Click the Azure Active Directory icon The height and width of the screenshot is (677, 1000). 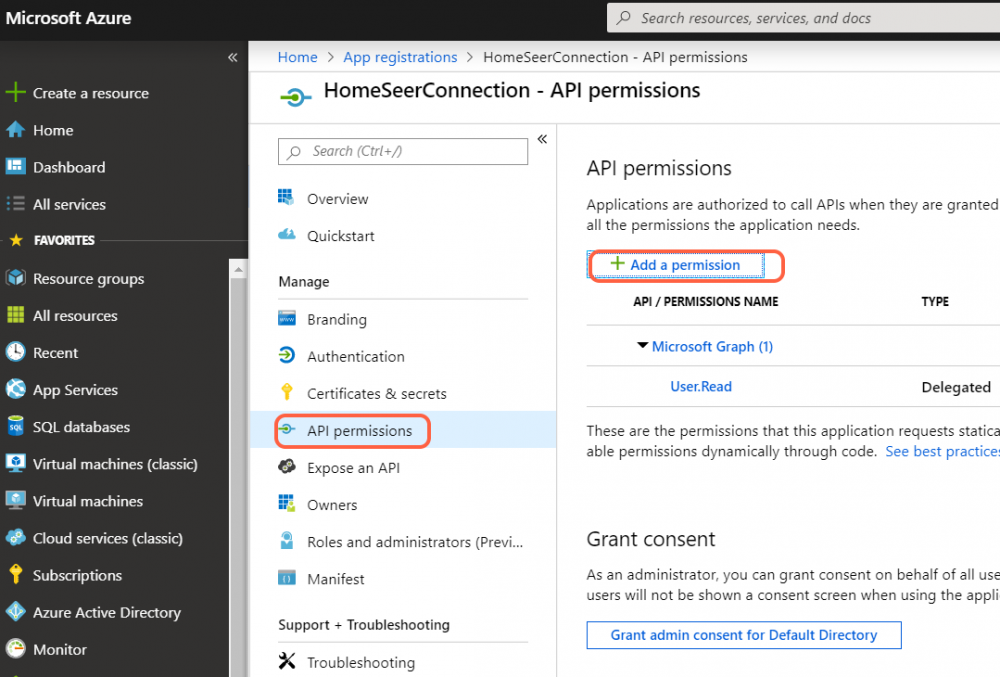click(x=16, y=612)
